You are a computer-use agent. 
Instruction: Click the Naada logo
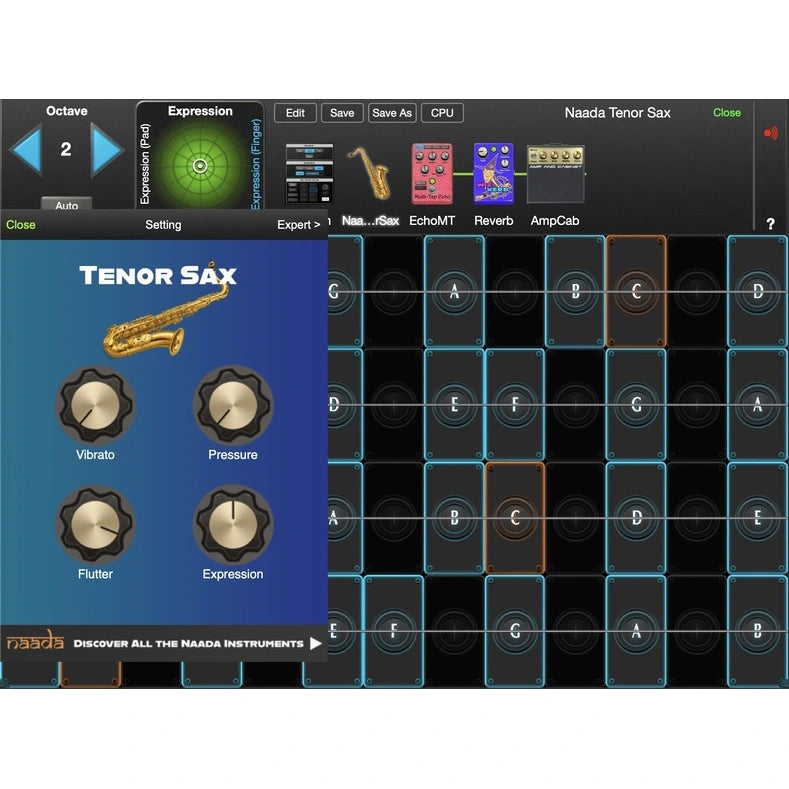[x=35, y=641]
